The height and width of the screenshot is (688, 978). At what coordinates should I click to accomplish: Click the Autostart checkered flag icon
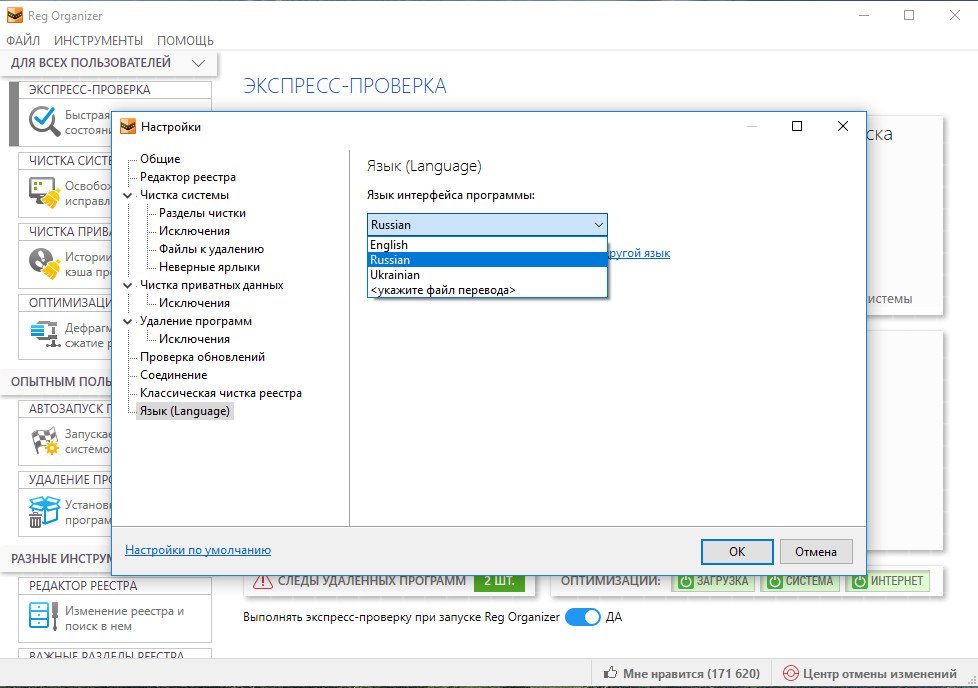pyautogui.click(x=44, y=440)
